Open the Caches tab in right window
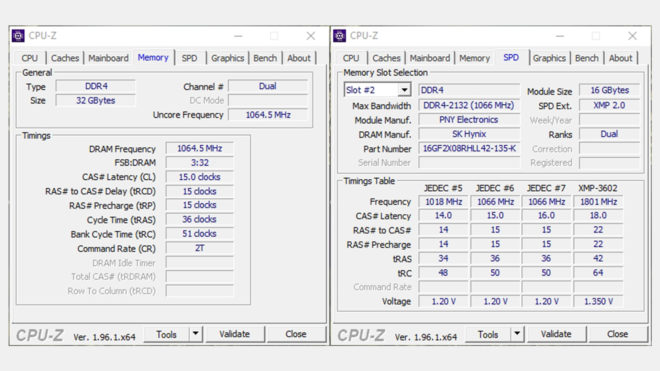Image resolution: width=660 pixels, height=371 pixels. pos(386,58)
